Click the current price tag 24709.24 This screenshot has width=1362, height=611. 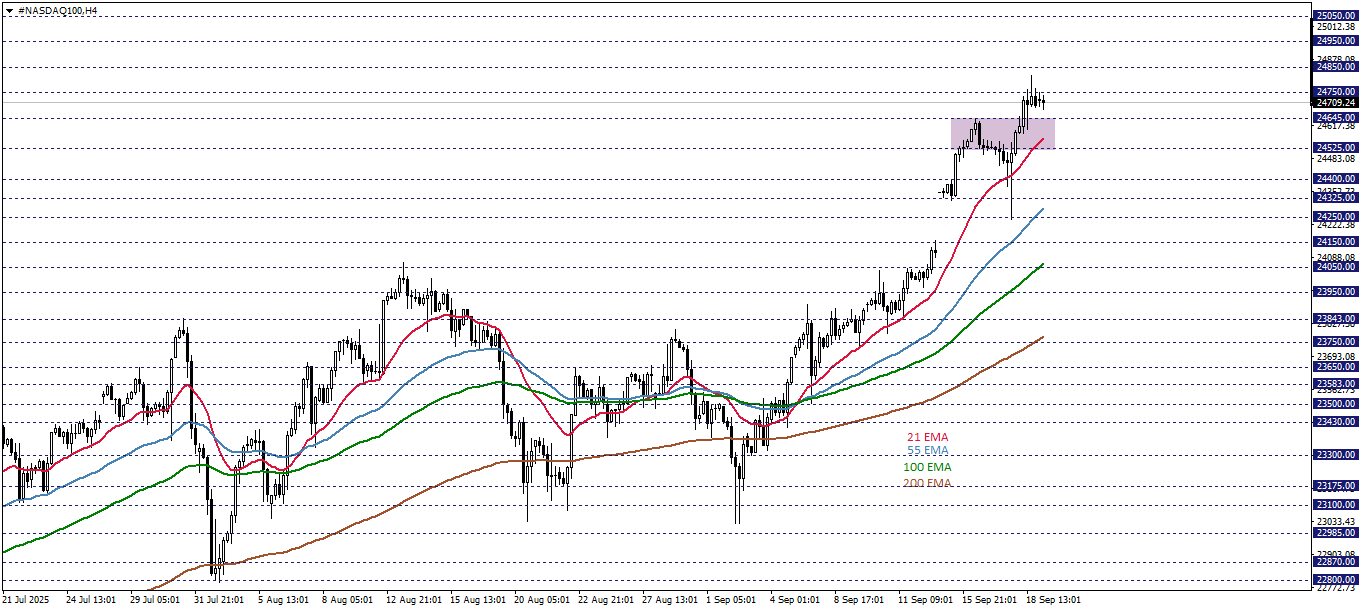pyautogui.click(x=1336, y=102)
